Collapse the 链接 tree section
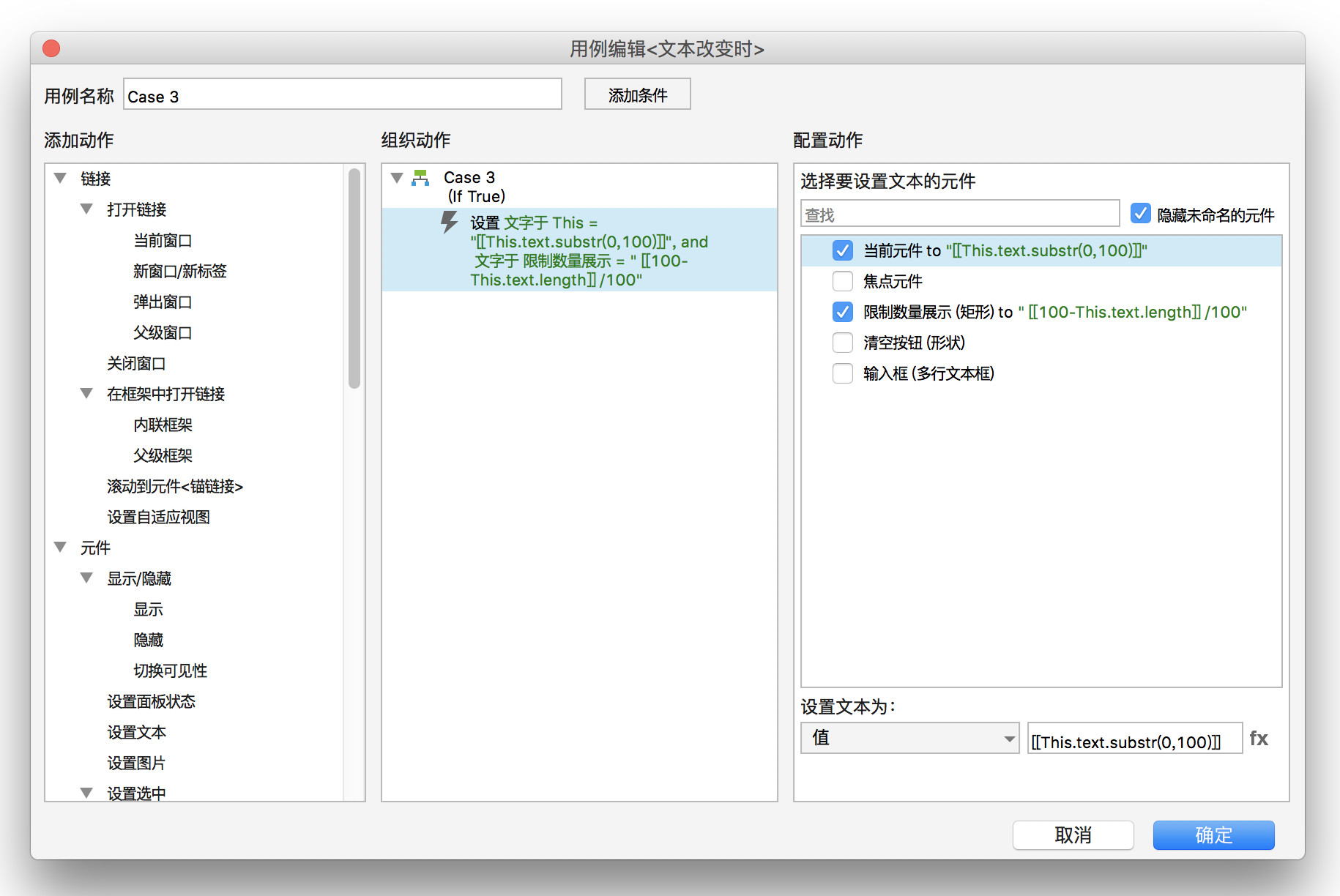1340x896 pixels. pyautogui.click(x=61, y=178)
